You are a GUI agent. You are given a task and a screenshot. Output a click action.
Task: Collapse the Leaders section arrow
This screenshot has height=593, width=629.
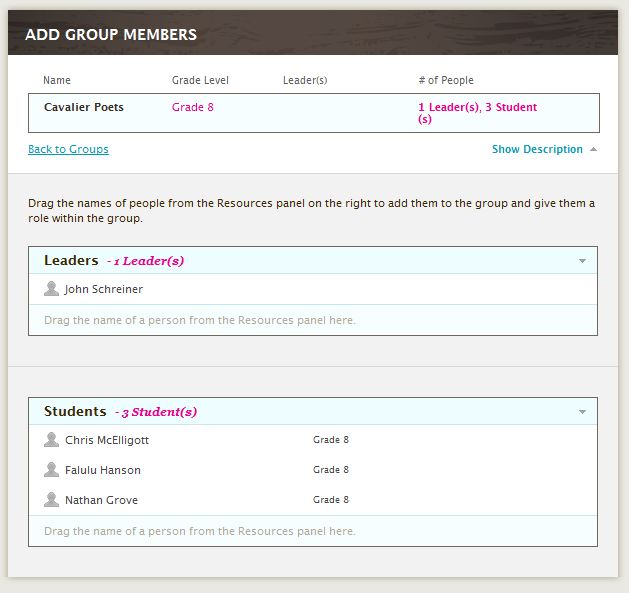582,261
